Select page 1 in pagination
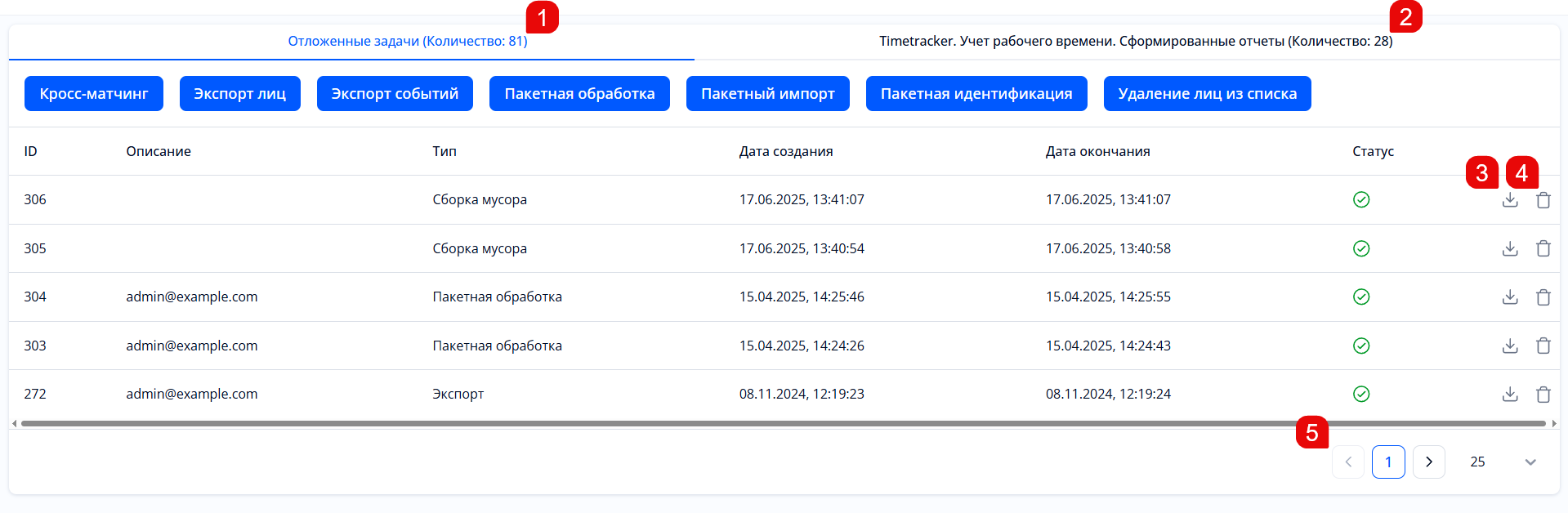This screenshot has width=1568, height=513. point(1388,462)
